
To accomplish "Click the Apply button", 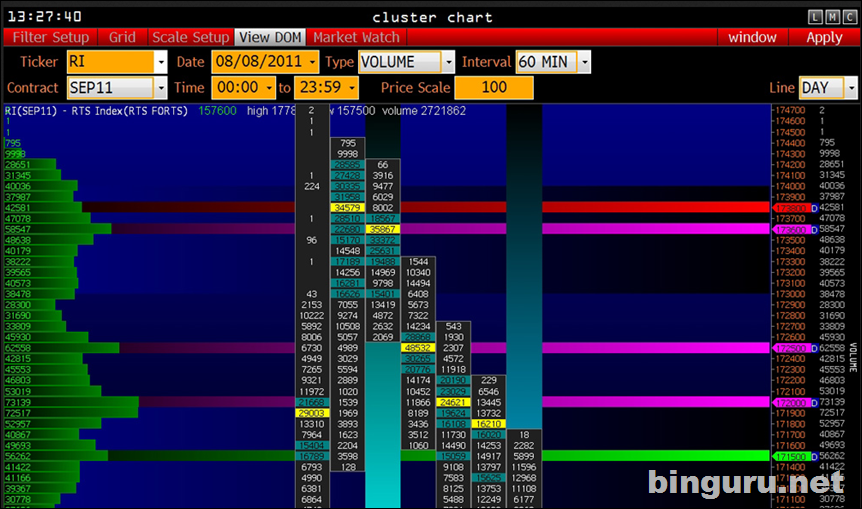I will pyautogui.click(x=824, y=37).
